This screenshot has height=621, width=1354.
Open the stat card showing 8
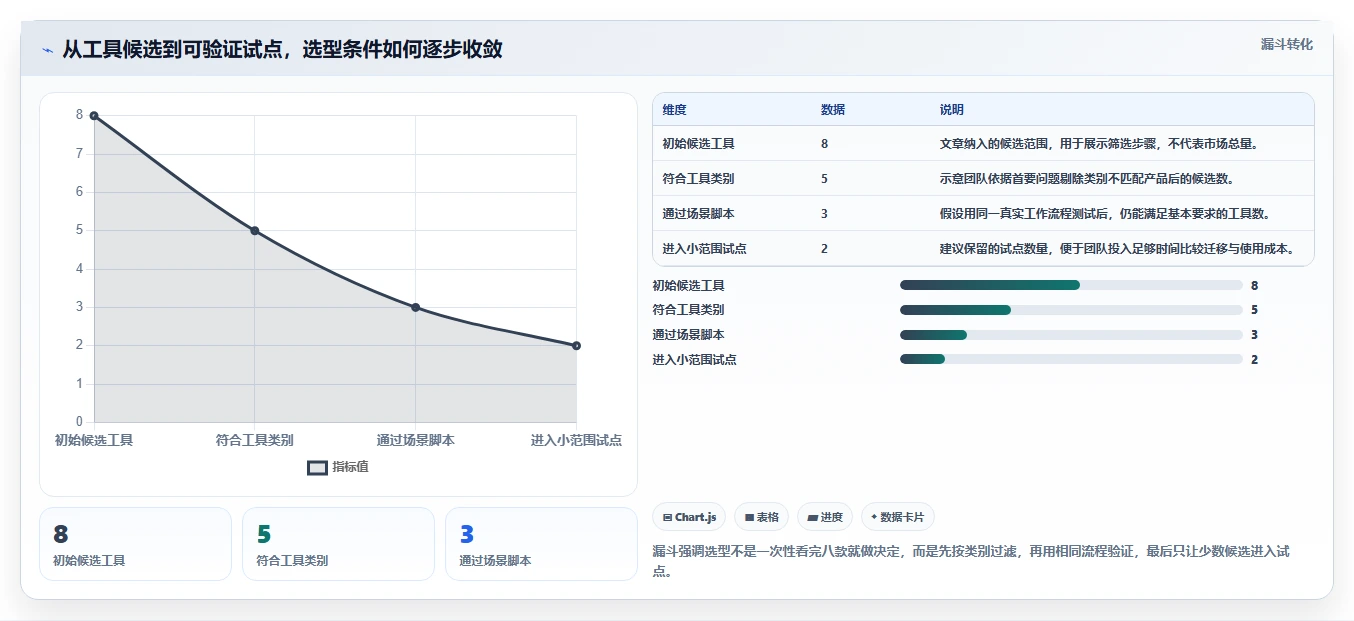click(x=135, y=544)
